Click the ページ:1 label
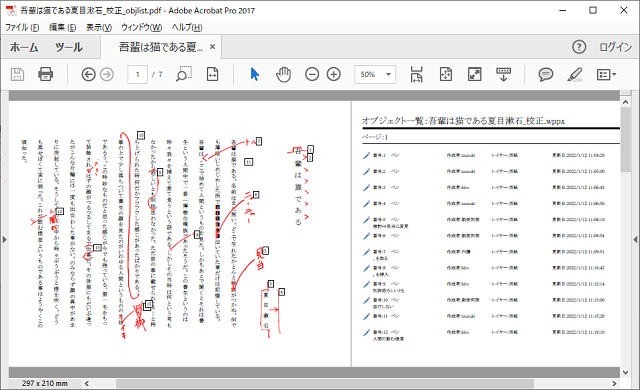Screen dimensions: 640x390 click(375, 137)
